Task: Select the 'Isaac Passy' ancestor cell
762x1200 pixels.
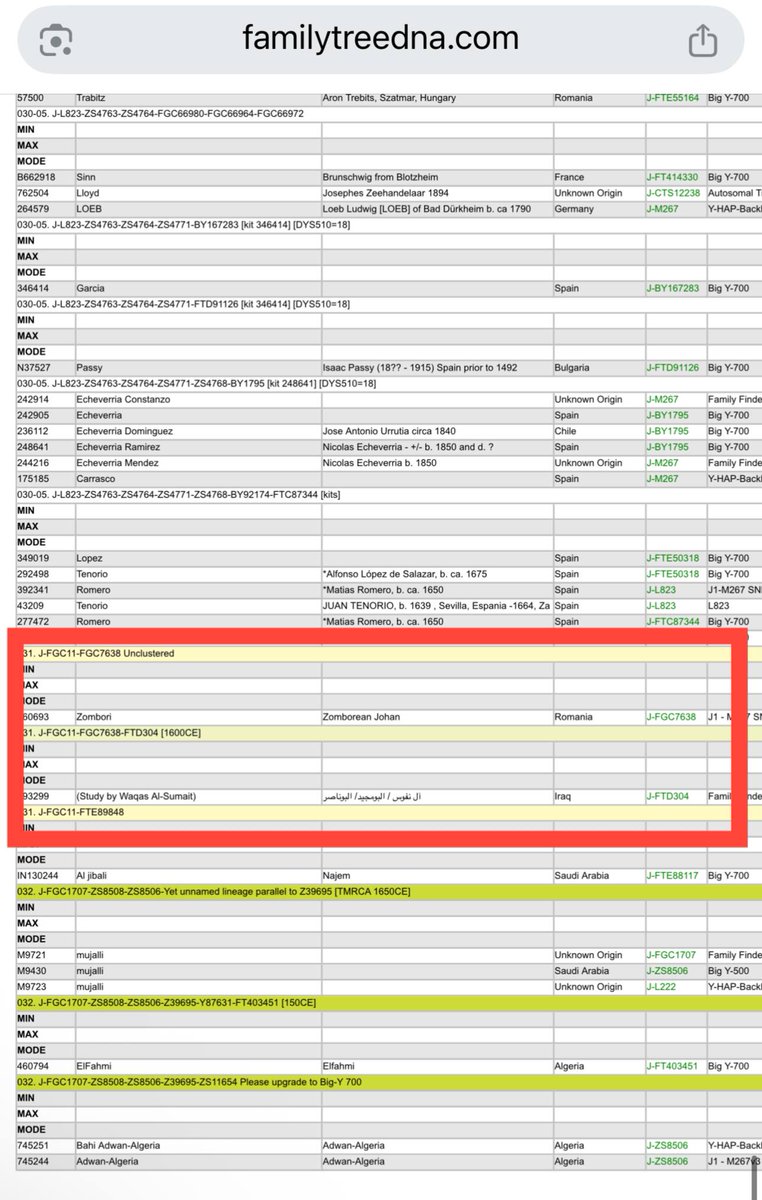Action: (x=420, y=368)
